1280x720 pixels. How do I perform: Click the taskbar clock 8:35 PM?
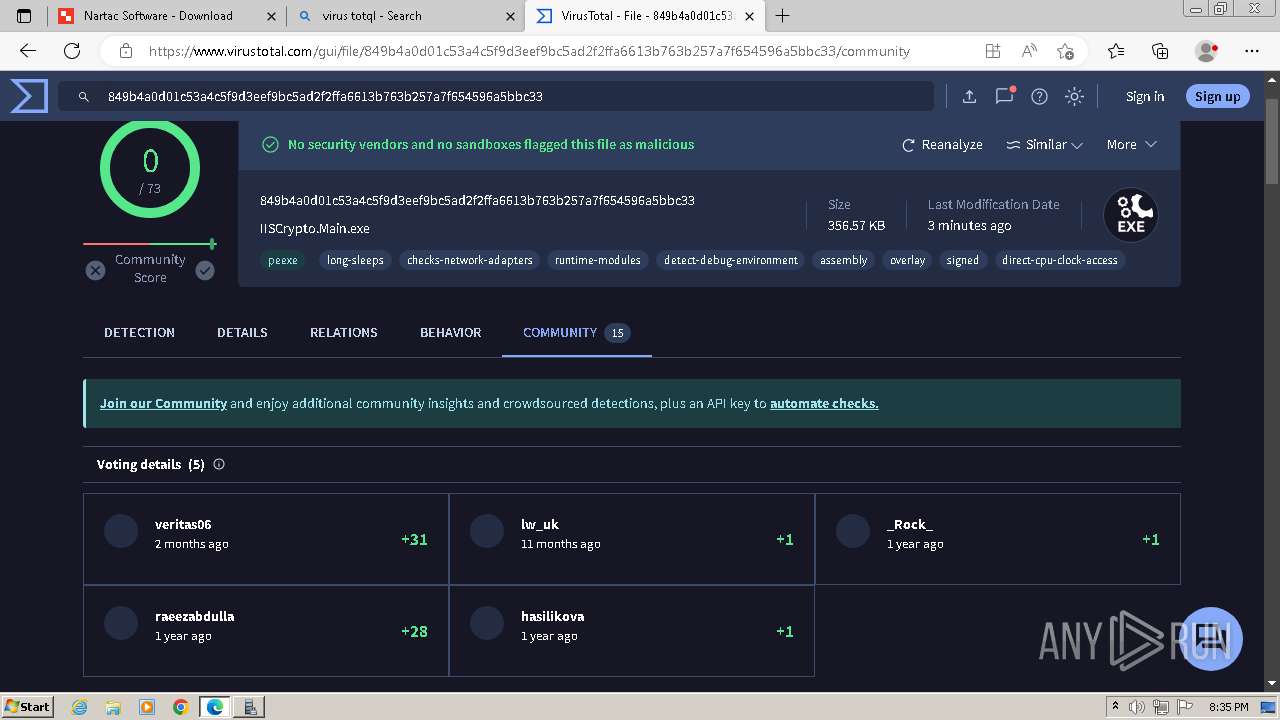(x=1228, y=706)
